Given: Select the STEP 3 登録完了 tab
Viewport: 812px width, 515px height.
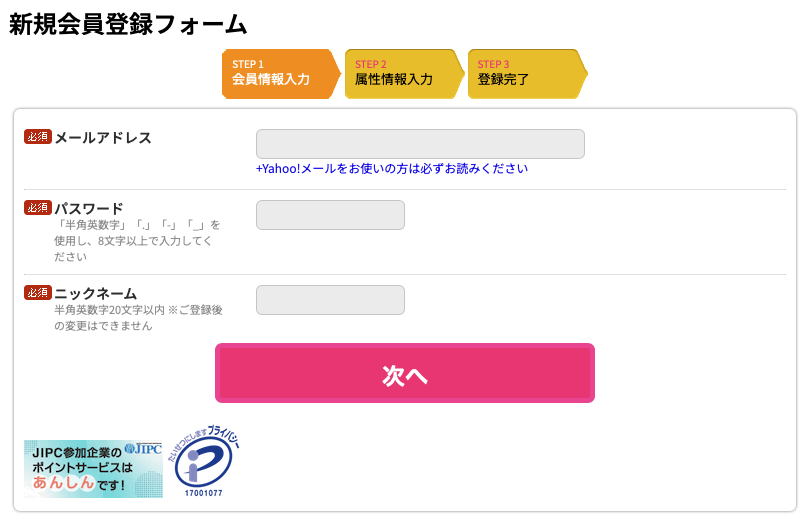Looking at the screenshot, I should [527, 74].
